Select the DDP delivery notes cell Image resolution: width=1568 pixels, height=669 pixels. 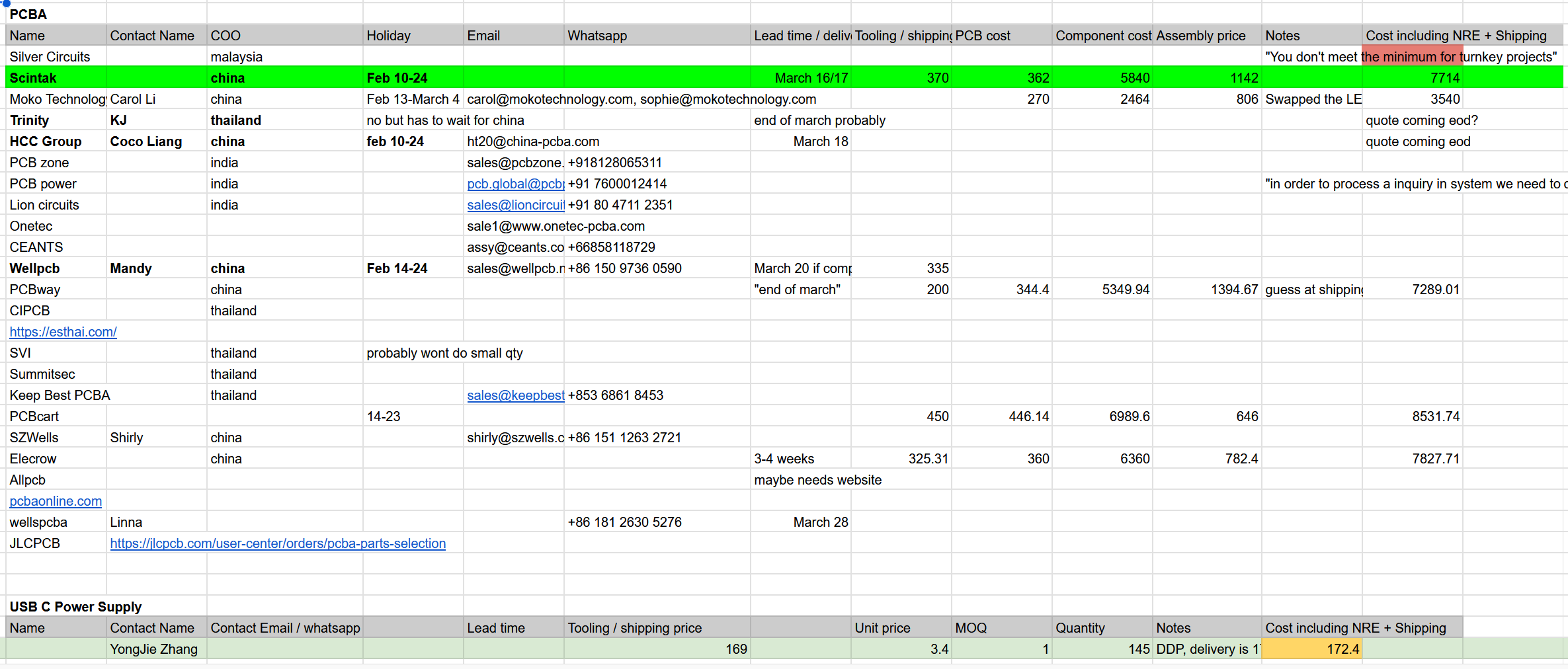pos(1207,649)
